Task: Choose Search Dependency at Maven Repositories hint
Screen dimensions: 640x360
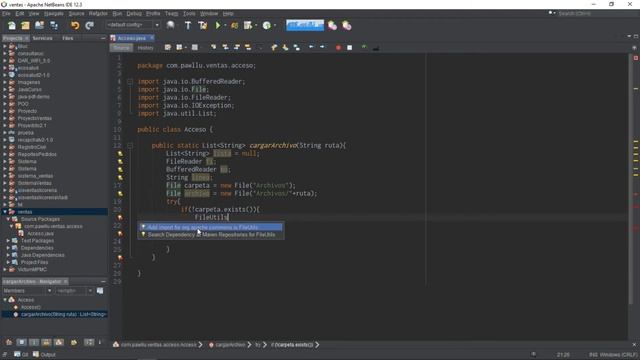Action: 211,235
